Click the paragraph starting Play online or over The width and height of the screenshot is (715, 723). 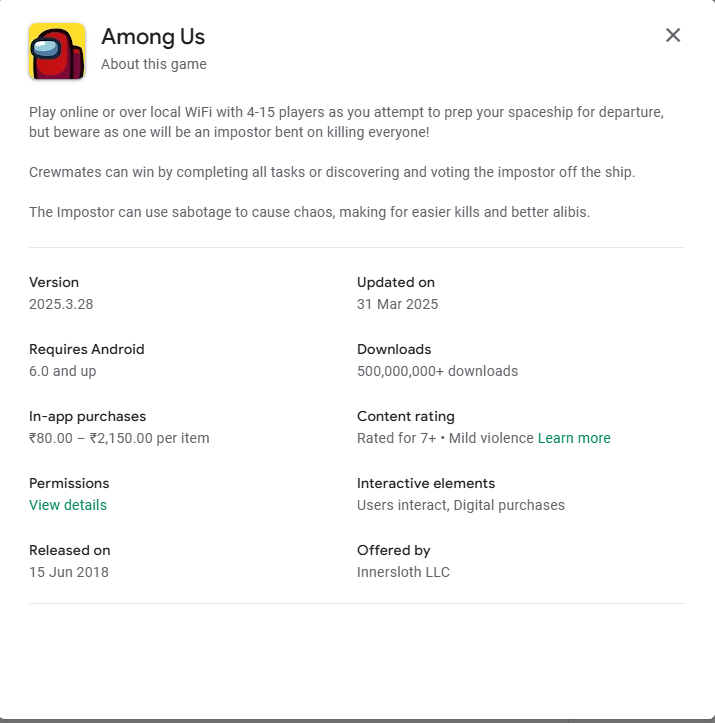(346, 122)
